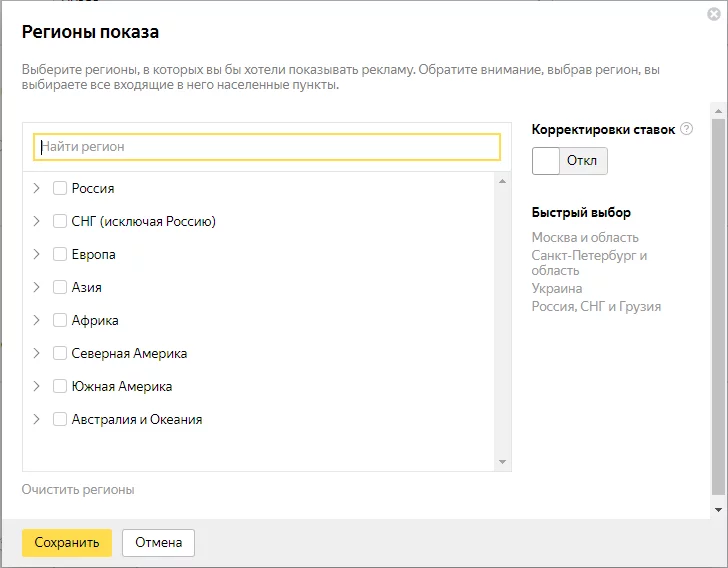Image resolution: width=728 pixels, height=568 pixels.
Task: Expand the Африка region list
Action: (37, 320)
